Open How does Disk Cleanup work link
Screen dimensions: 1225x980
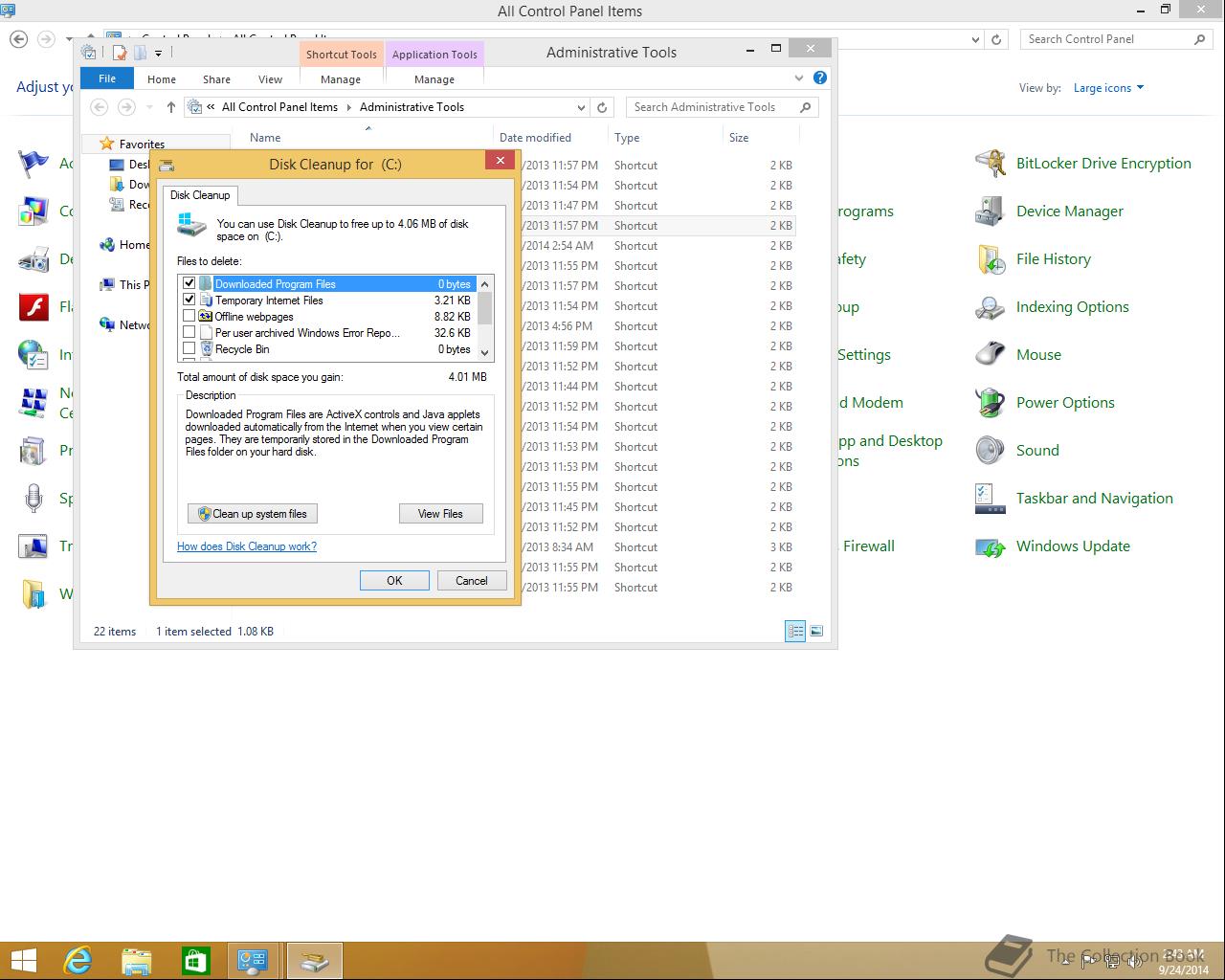point(247,546)
